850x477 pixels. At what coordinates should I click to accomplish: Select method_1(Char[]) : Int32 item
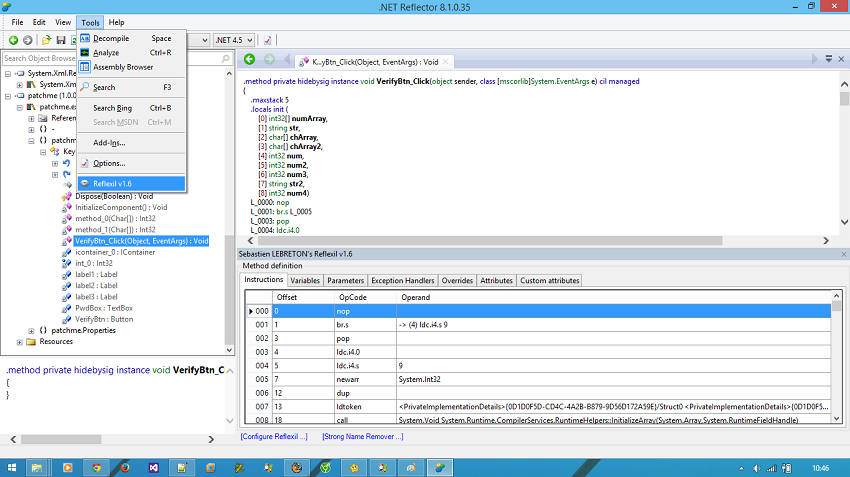pos(115,230)
